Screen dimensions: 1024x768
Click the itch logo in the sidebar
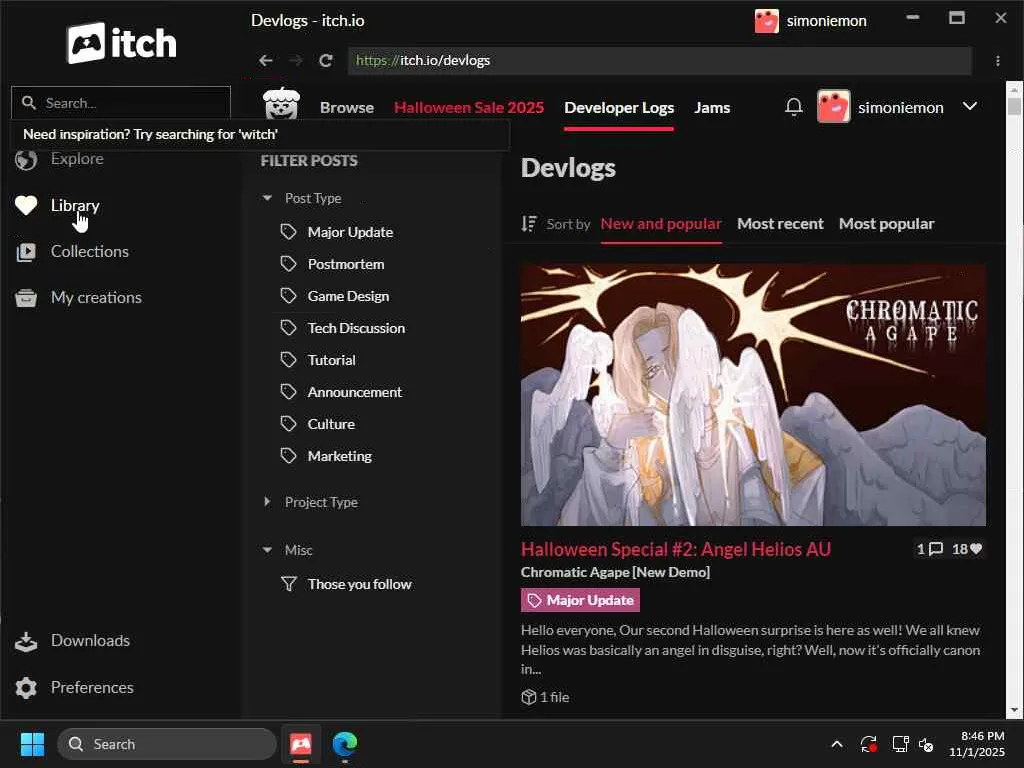tap(121, 43)
